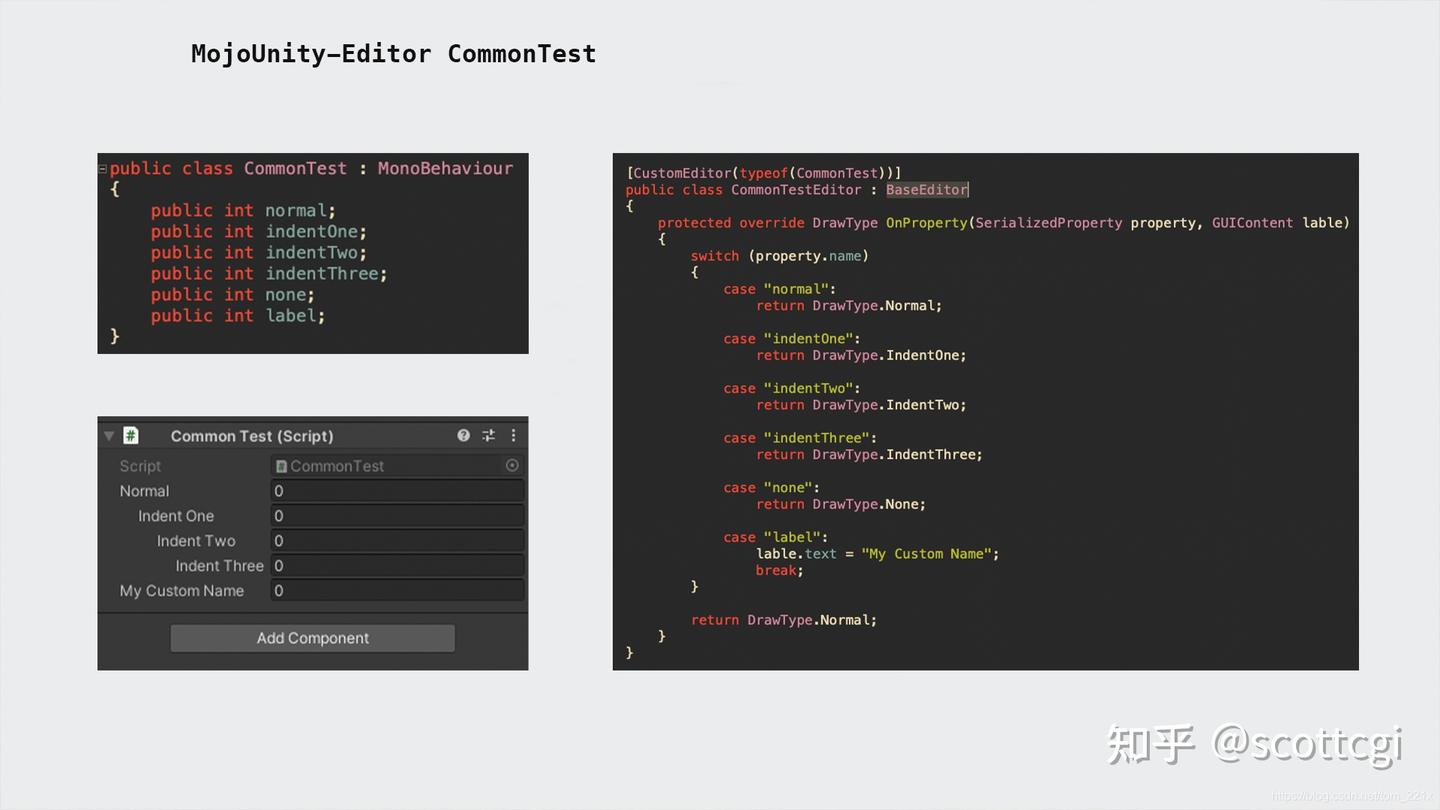Collapse the CommonTest class code fold marker
This screenshot has height=810, width=1440.
pyautogui.click(x=102, y=169)
